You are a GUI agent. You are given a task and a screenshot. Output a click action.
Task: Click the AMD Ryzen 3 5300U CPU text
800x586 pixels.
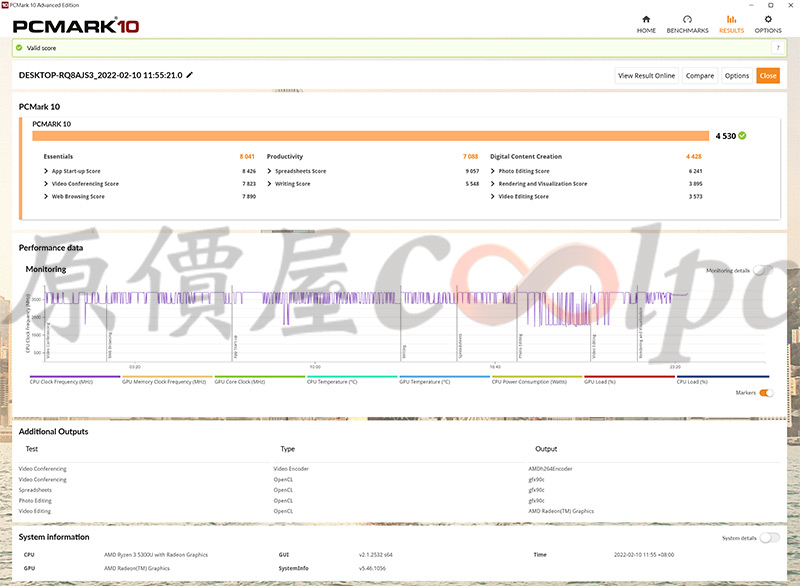pos(156,554)
